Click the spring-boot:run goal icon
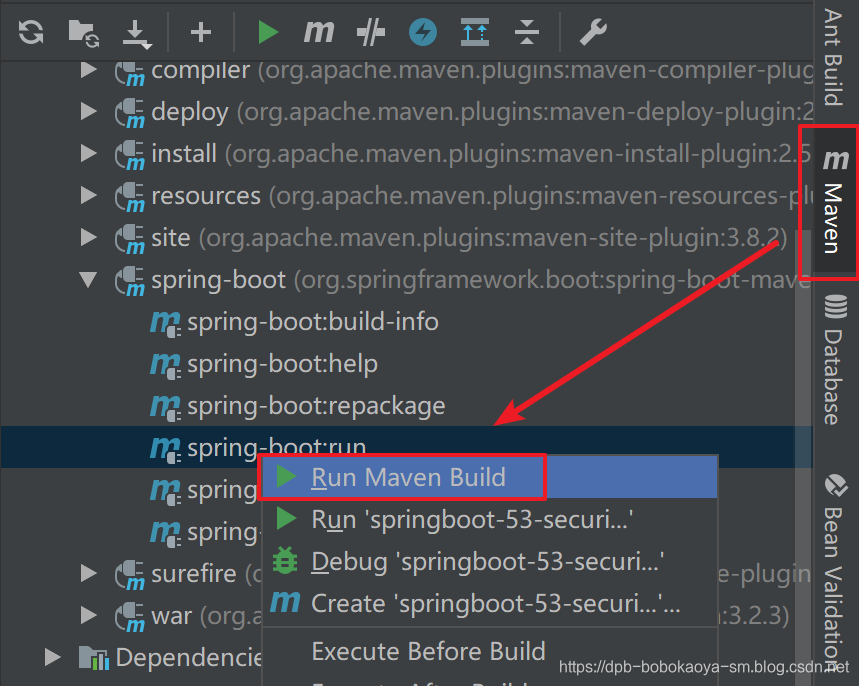The image size is (860, 686). (165, 449)
